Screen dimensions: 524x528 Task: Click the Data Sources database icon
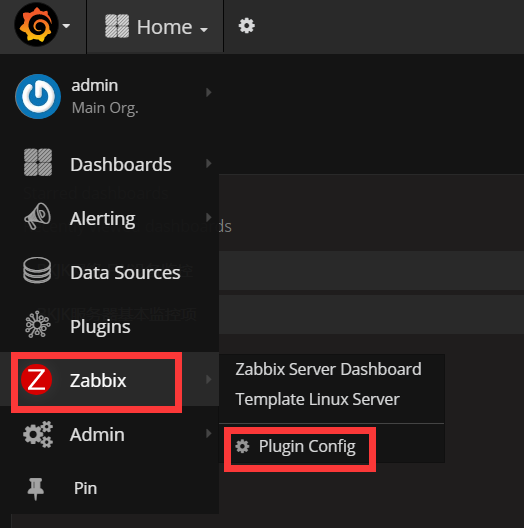[x=37, y=270]
